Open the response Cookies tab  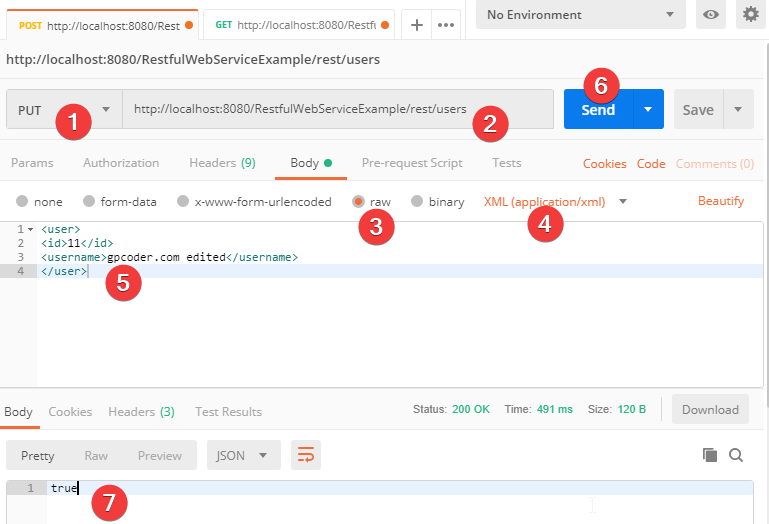(70, 412)
